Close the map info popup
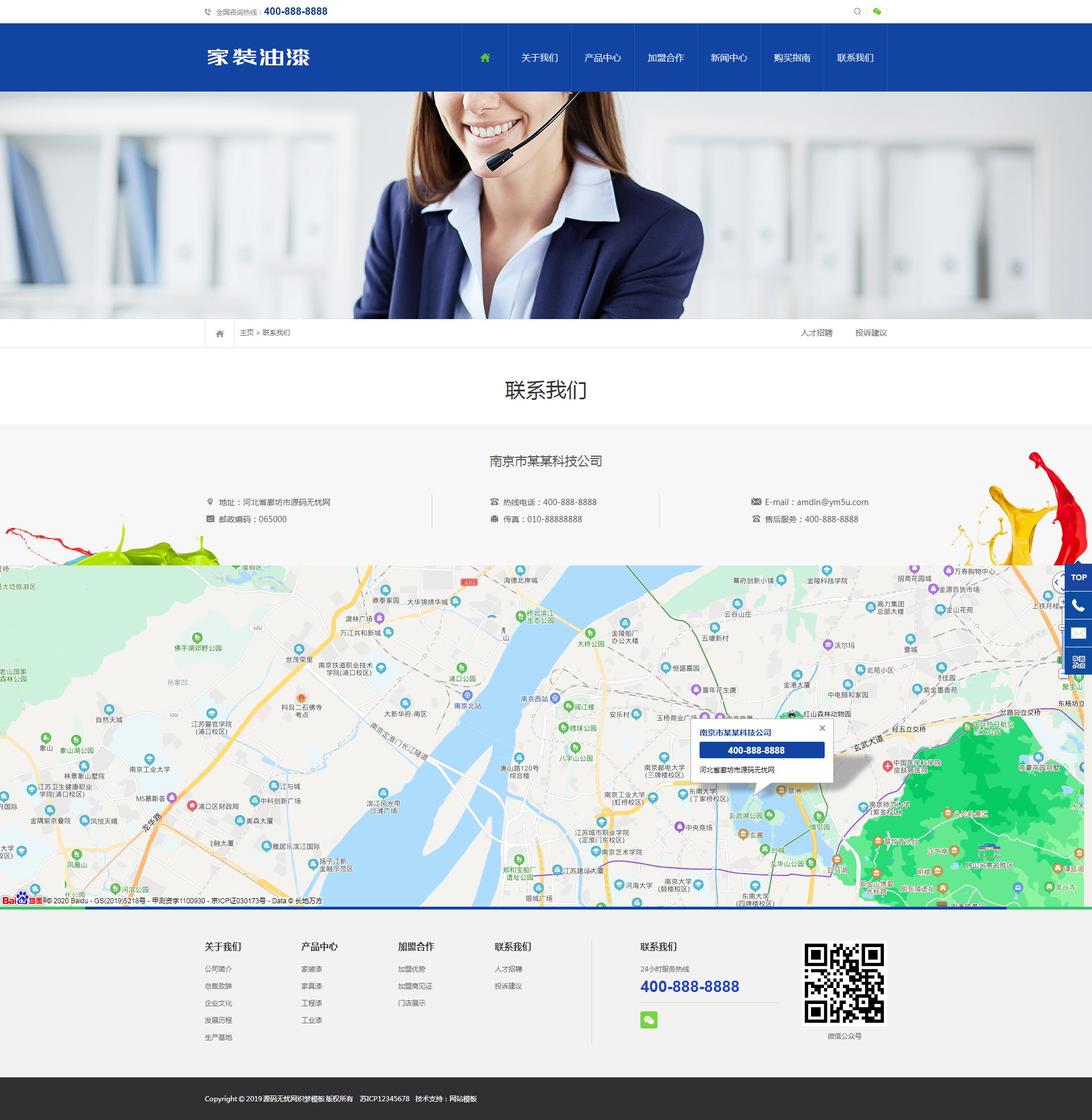This screenshot has height=1120, width=1092. 822,728
